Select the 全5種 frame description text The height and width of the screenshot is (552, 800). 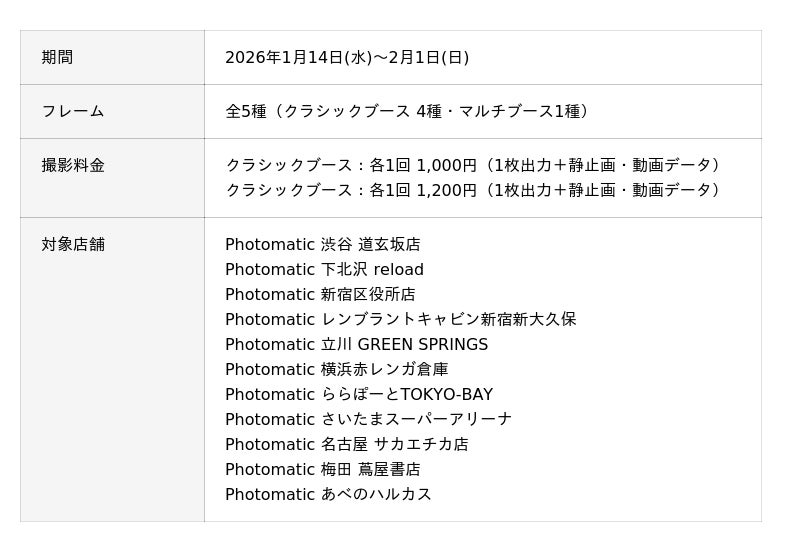coord(405,112)
